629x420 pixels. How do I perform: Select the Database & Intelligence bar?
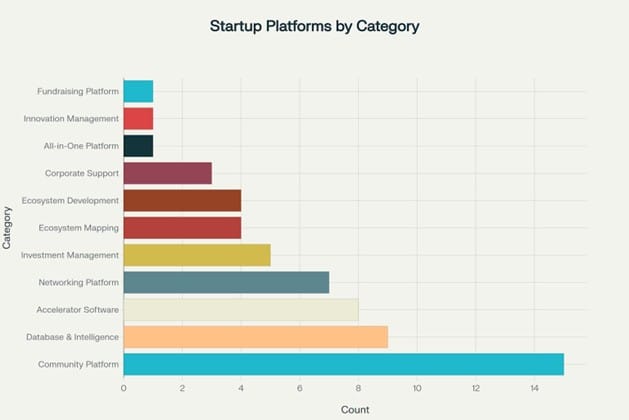[256, 337]
